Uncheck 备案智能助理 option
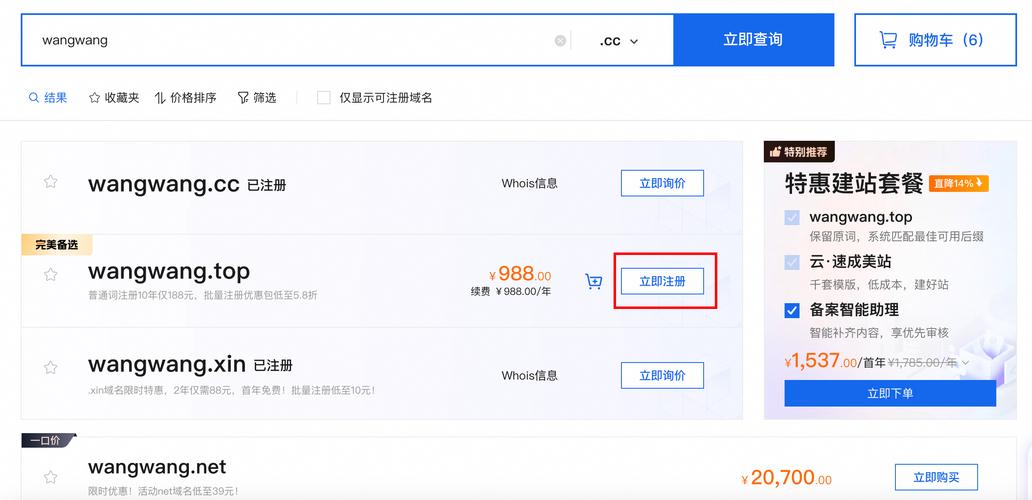Screen dimensions: 1032x500 click(792, 310)
